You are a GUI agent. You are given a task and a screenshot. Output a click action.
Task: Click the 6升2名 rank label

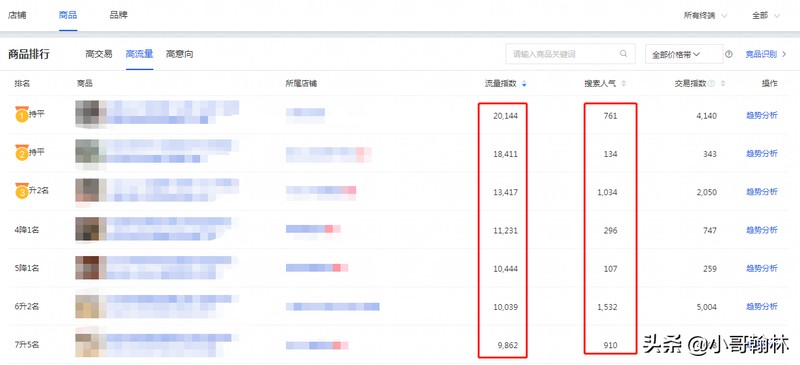[27, 307]
